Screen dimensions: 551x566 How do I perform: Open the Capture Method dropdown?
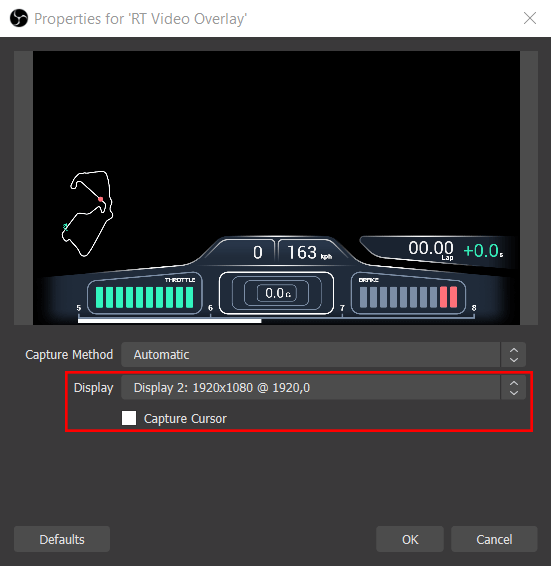[x=323, y=354]
